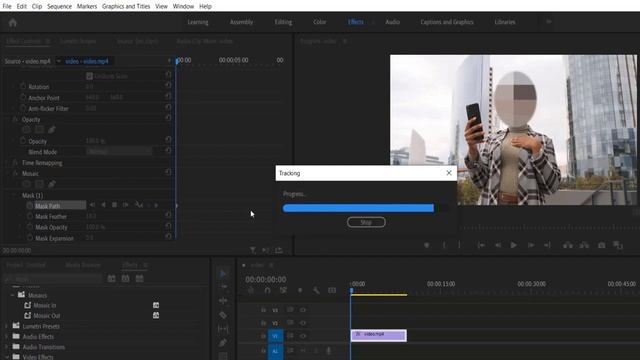Click the Mark Out bracket button

point(460,245)
